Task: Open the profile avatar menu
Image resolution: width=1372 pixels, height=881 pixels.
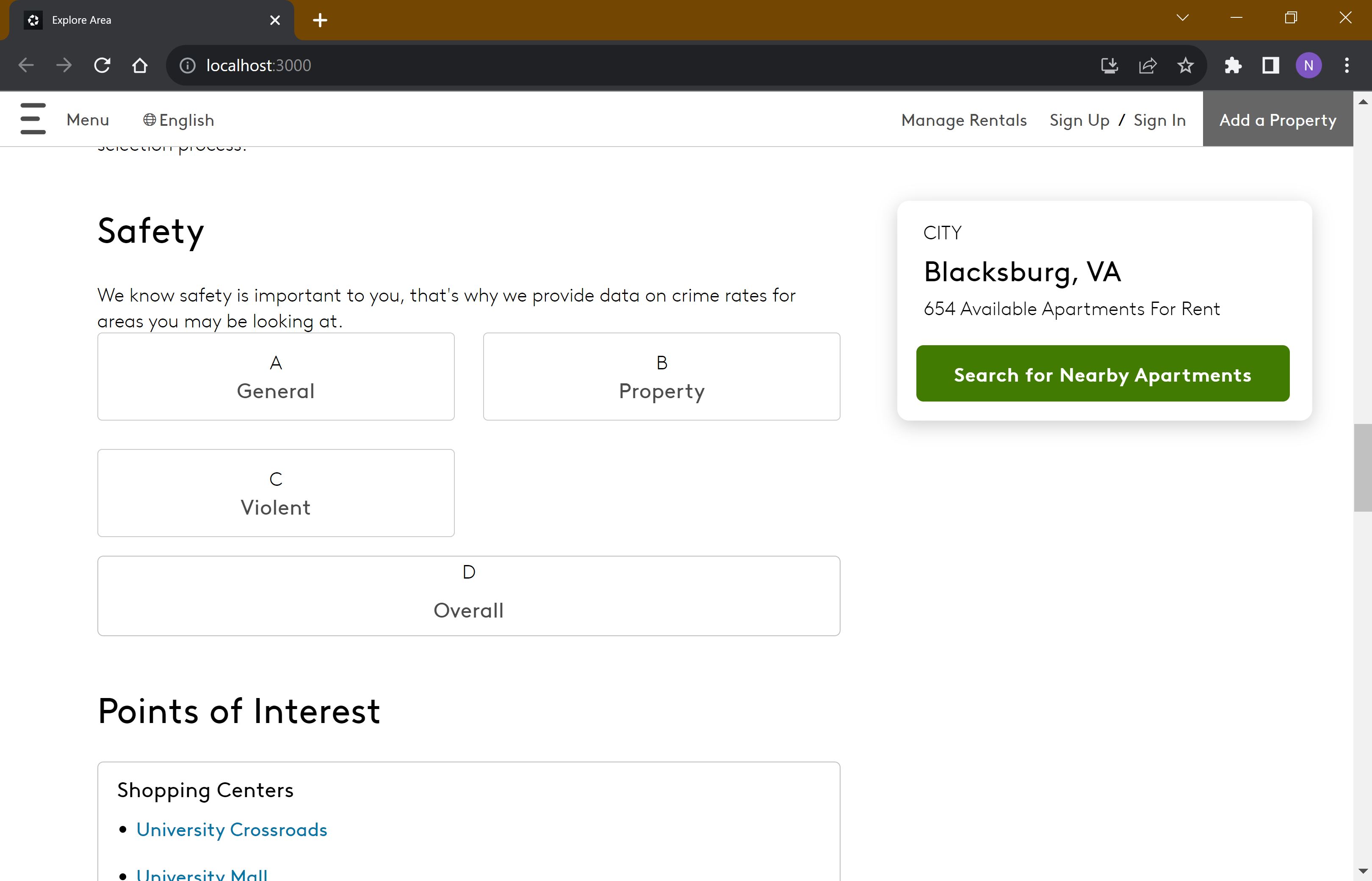Action: tap(1308, 65)
